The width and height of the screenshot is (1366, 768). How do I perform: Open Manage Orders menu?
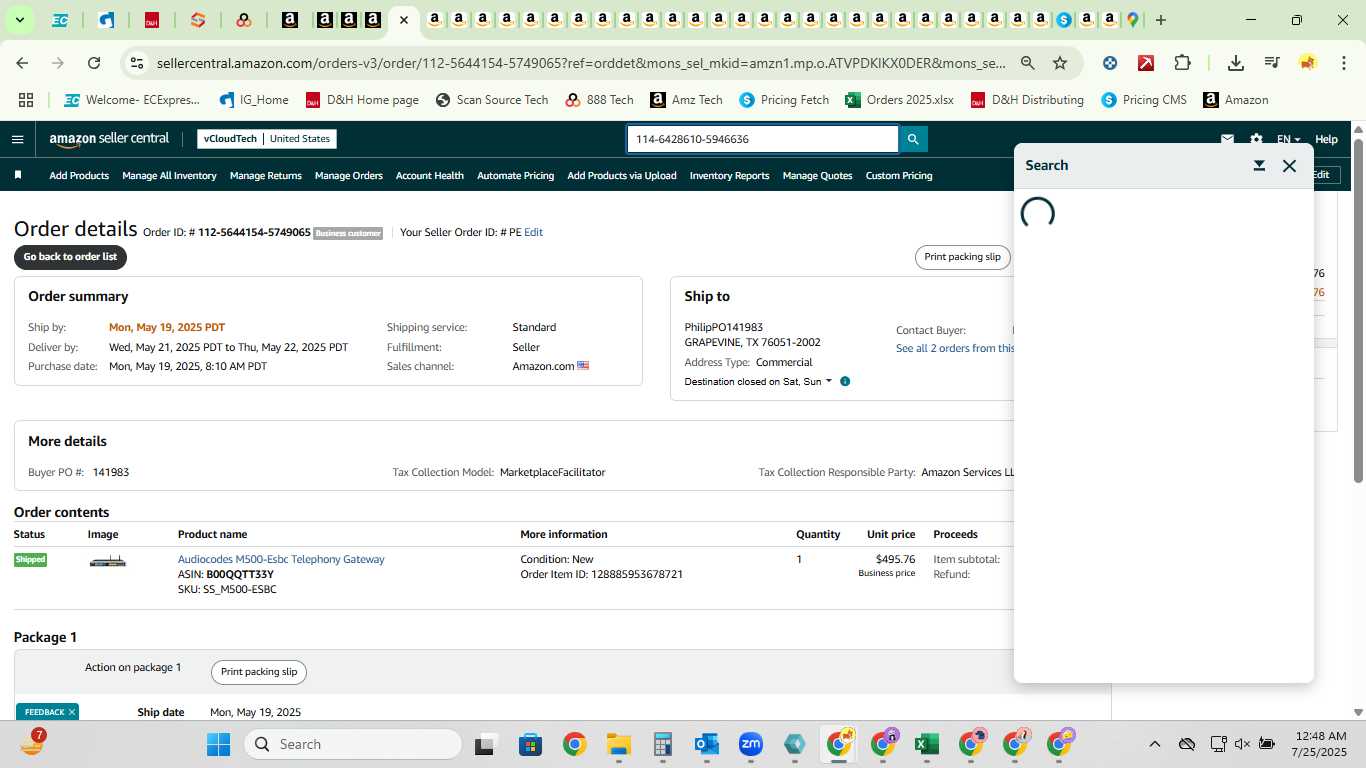coord(349,175)
